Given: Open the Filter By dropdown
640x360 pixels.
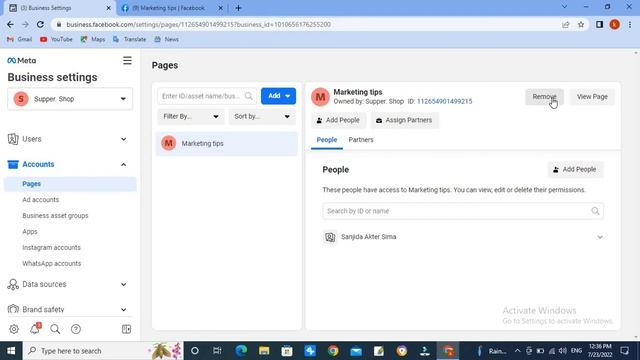Looking at the screenshot, I should coord(191,117).
